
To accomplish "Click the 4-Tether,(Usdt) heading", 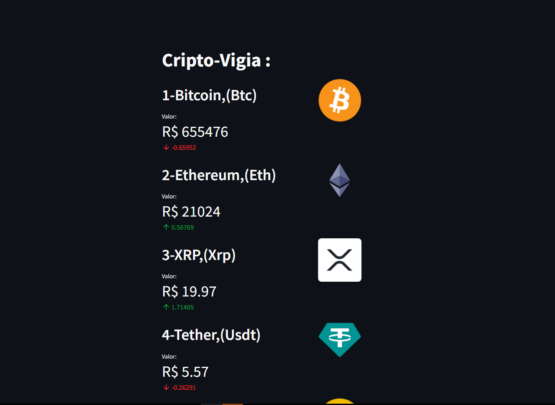I will 211,335.
